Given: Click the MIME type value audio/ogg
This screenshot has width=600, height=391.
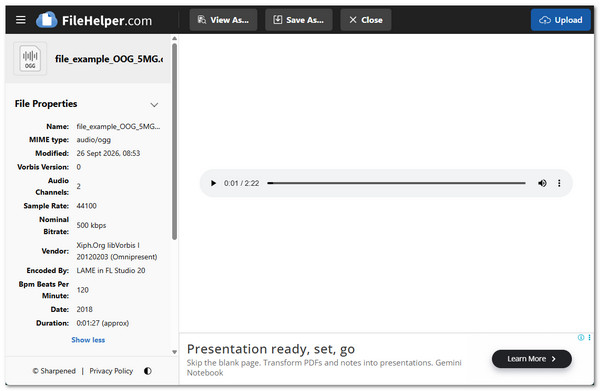Looking at the screenshot, I should pyautogui.click(x=94, y=140).
